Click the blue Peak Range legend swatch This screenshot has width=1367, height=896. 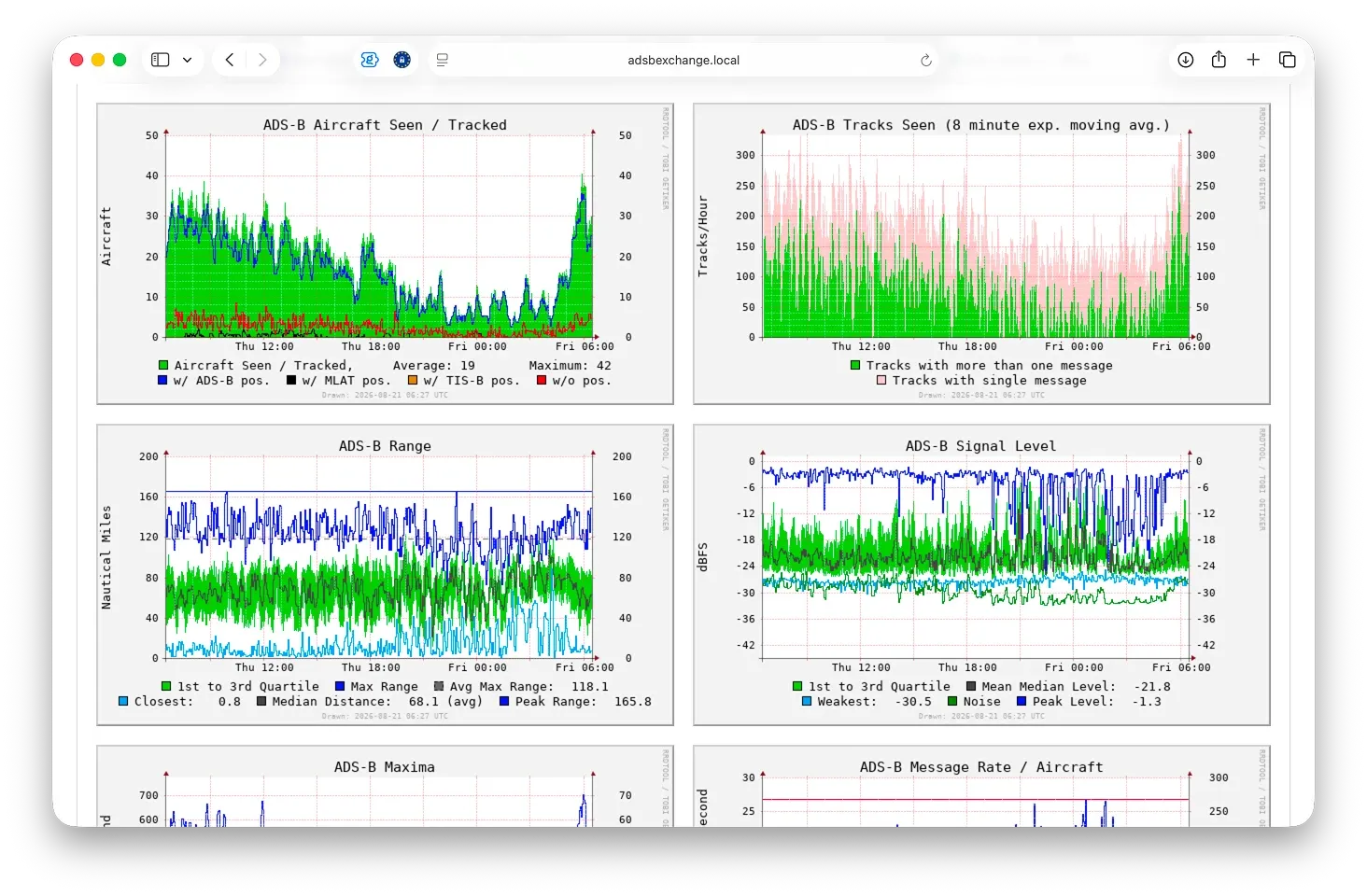[x=504, y=702]
